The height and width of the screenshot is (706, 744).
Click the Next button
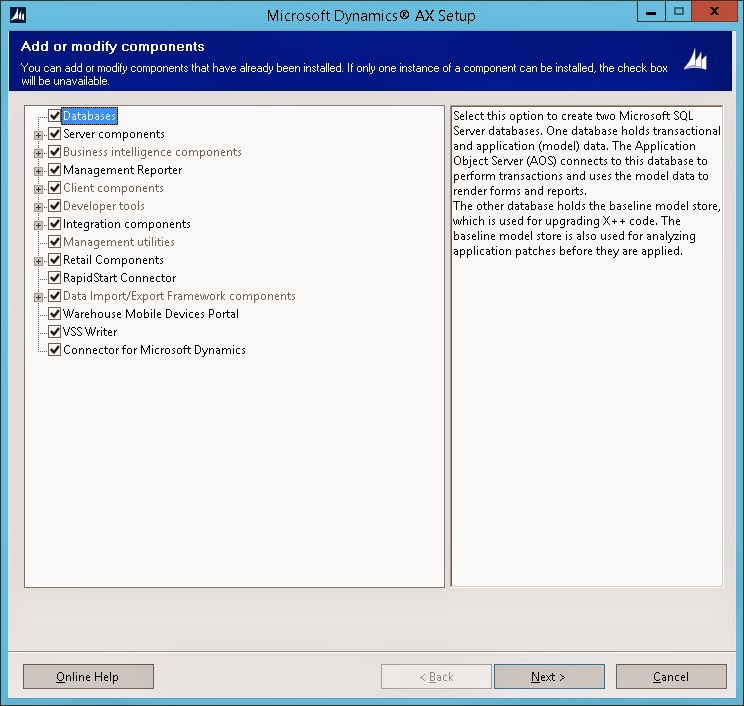[x=549, y=677]
